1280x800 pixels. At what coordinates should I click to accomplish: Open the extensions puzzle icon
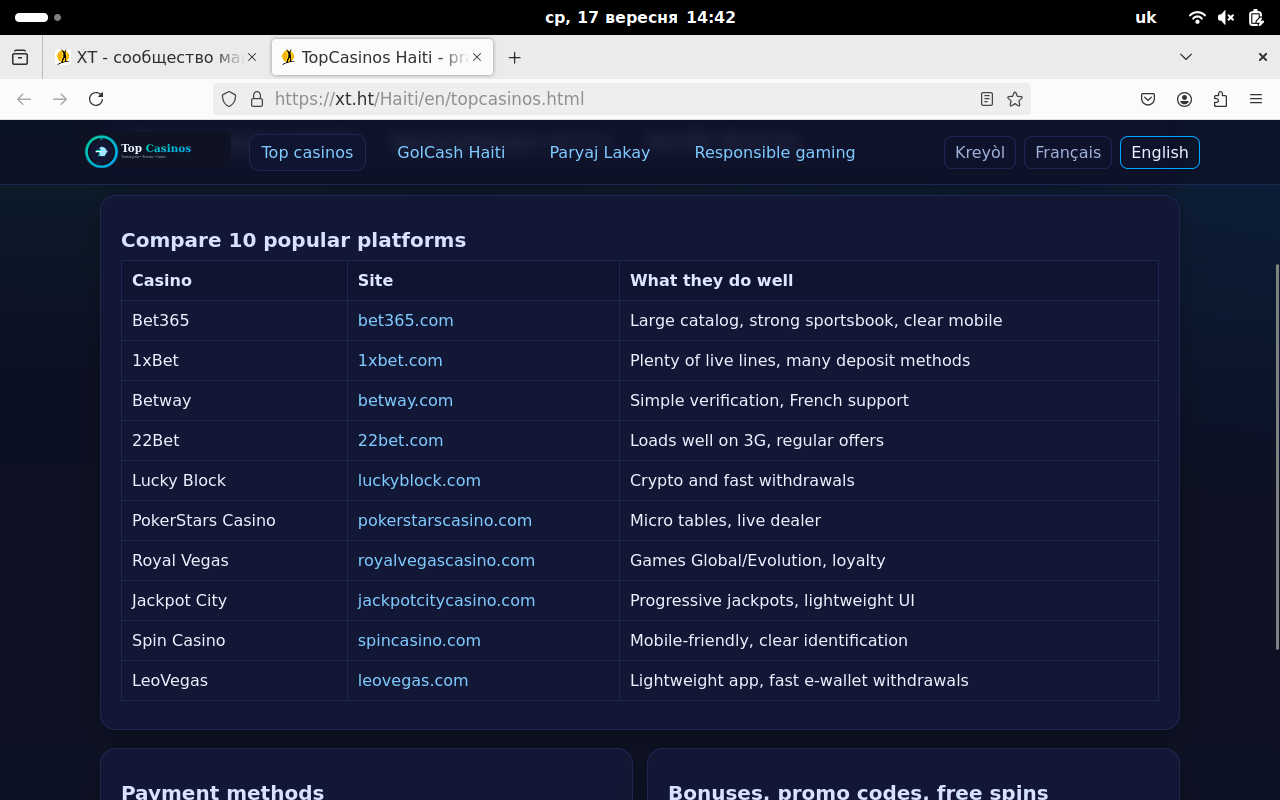(x=1220, y=99)
